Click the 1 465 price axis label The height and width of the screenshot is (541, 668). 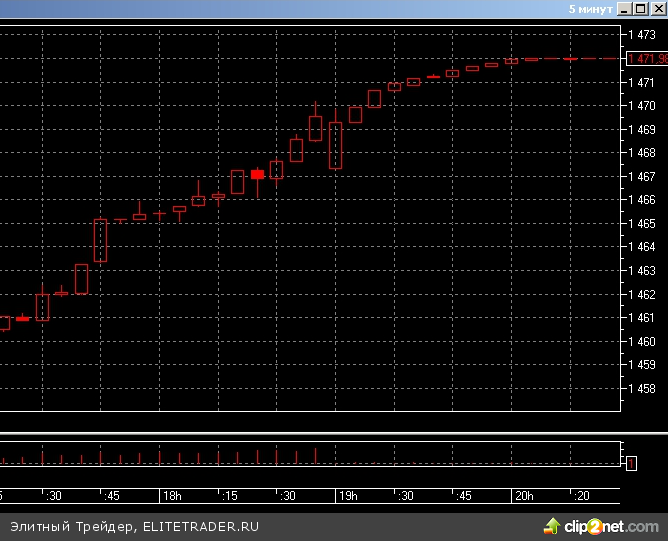click(x=641, y=224)
